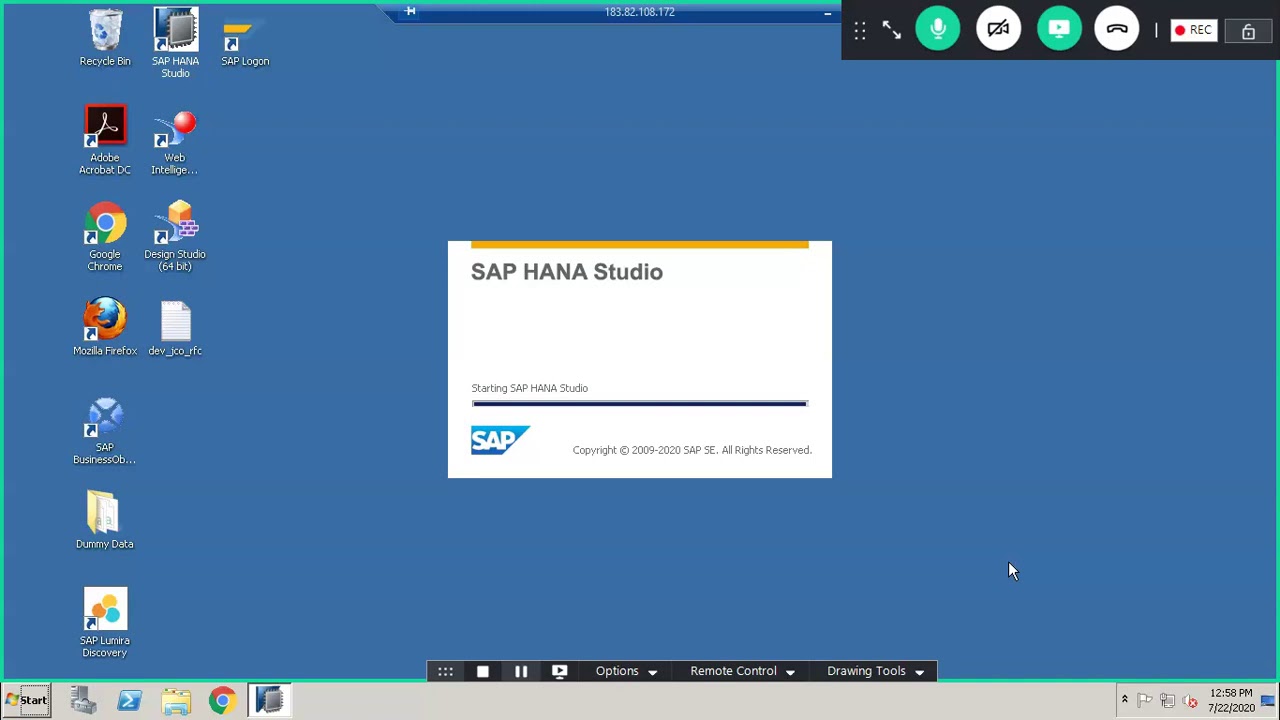This screenshot has width=1280, height=720.
Task: Stop the remote session with square button
Action: click(483, 671)
